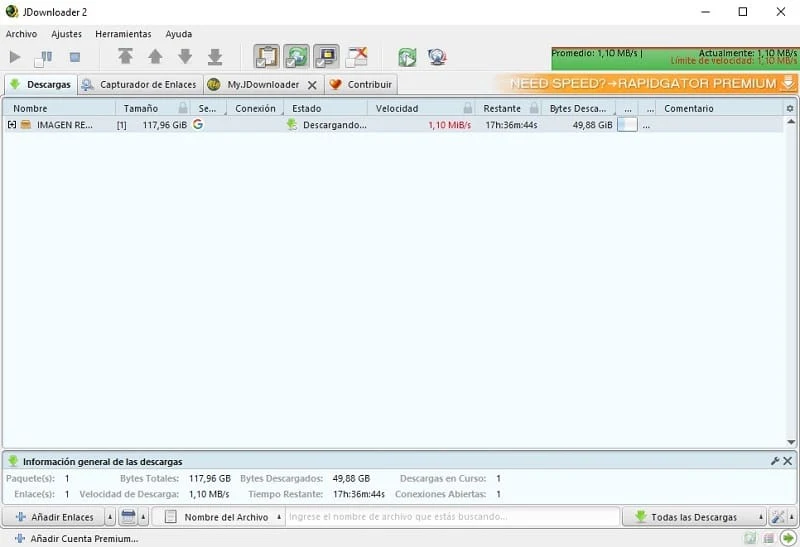800x547 pixels.
Task: Click the Descargando status icon
Action: pyautogui.click(x=291, y=125)
